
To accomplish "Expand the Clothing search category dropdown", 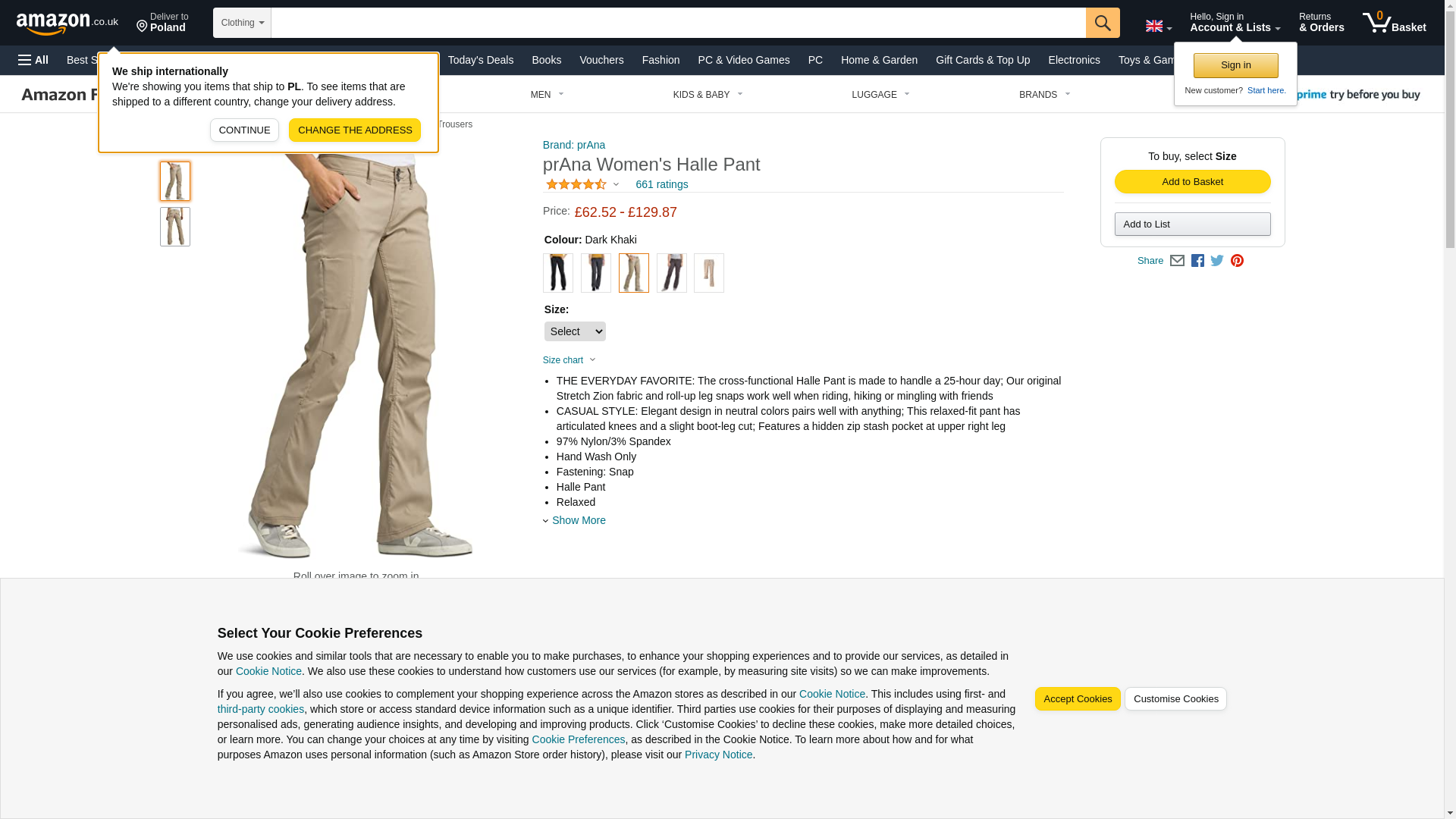I will [x=242, y=23].
